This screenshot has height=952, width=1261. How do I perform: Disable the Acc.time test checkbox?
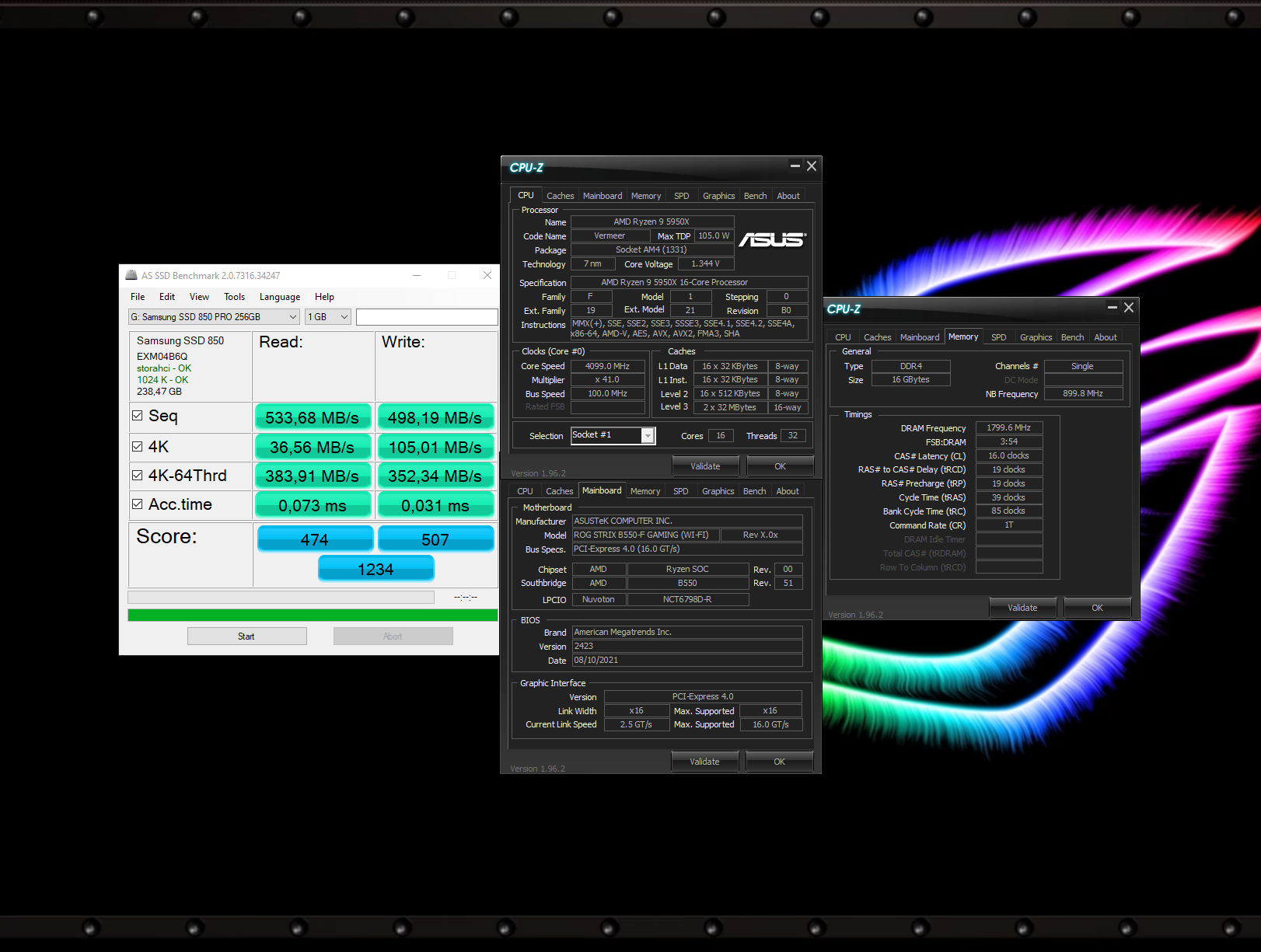138,504
